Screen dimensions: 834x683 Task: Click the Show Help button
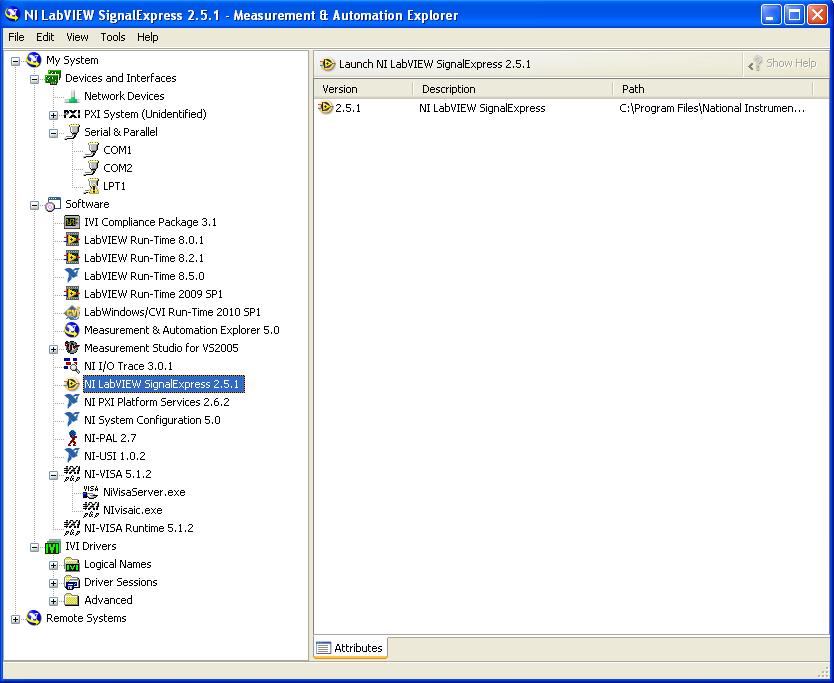pyautogui.click(x=782, y=63)
